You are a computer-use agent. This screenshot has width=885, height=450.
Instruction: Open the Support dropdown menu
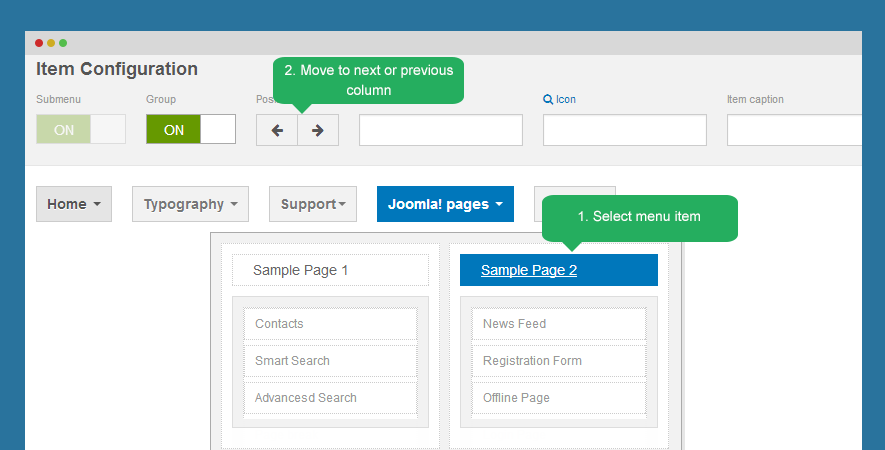pyautogui.click(x=313, y=204)
